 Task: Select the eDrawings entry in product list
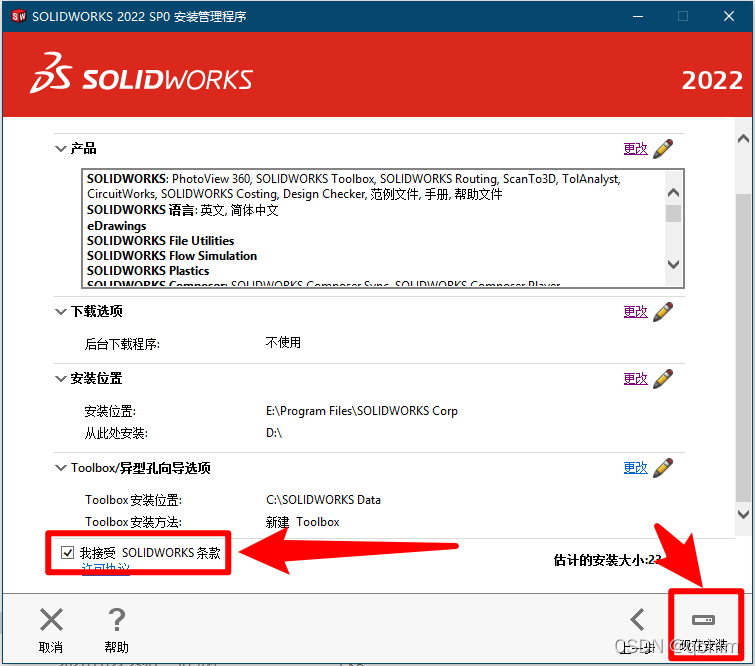coord(117,226)
